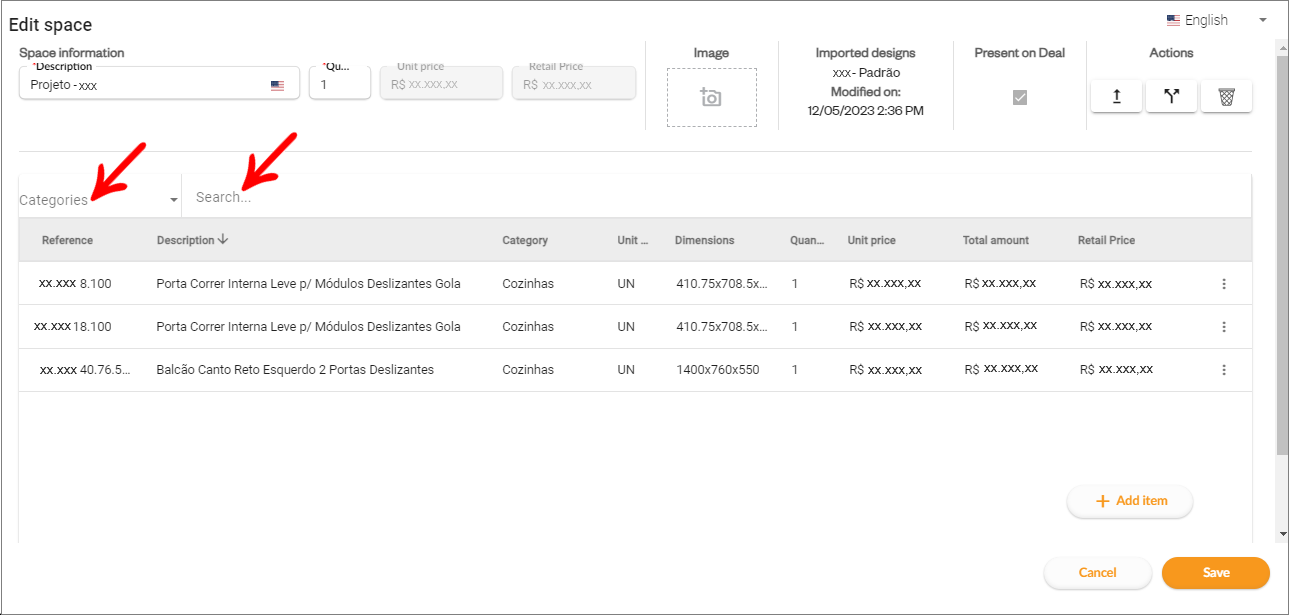Toggle the Present on Deal checkbox

pyautogui.click(x=1020, y=97)
